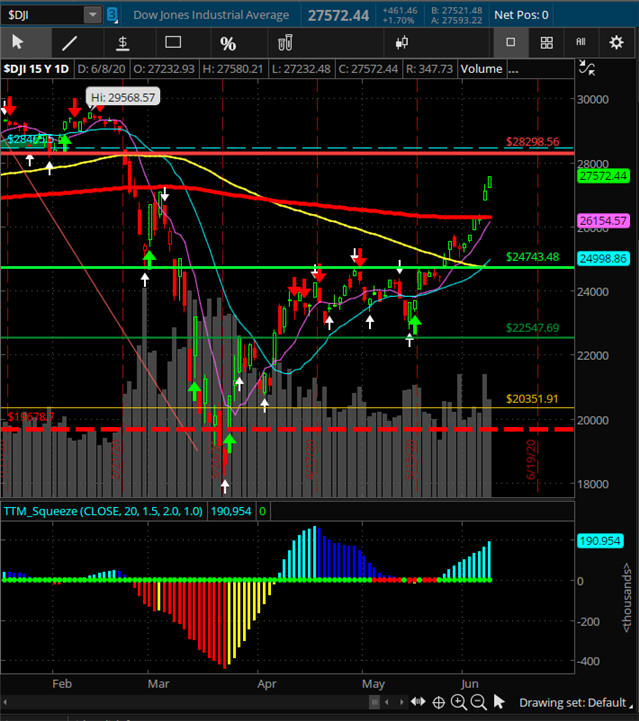Open the All chart sharing dropdown

tap(581, 43)
